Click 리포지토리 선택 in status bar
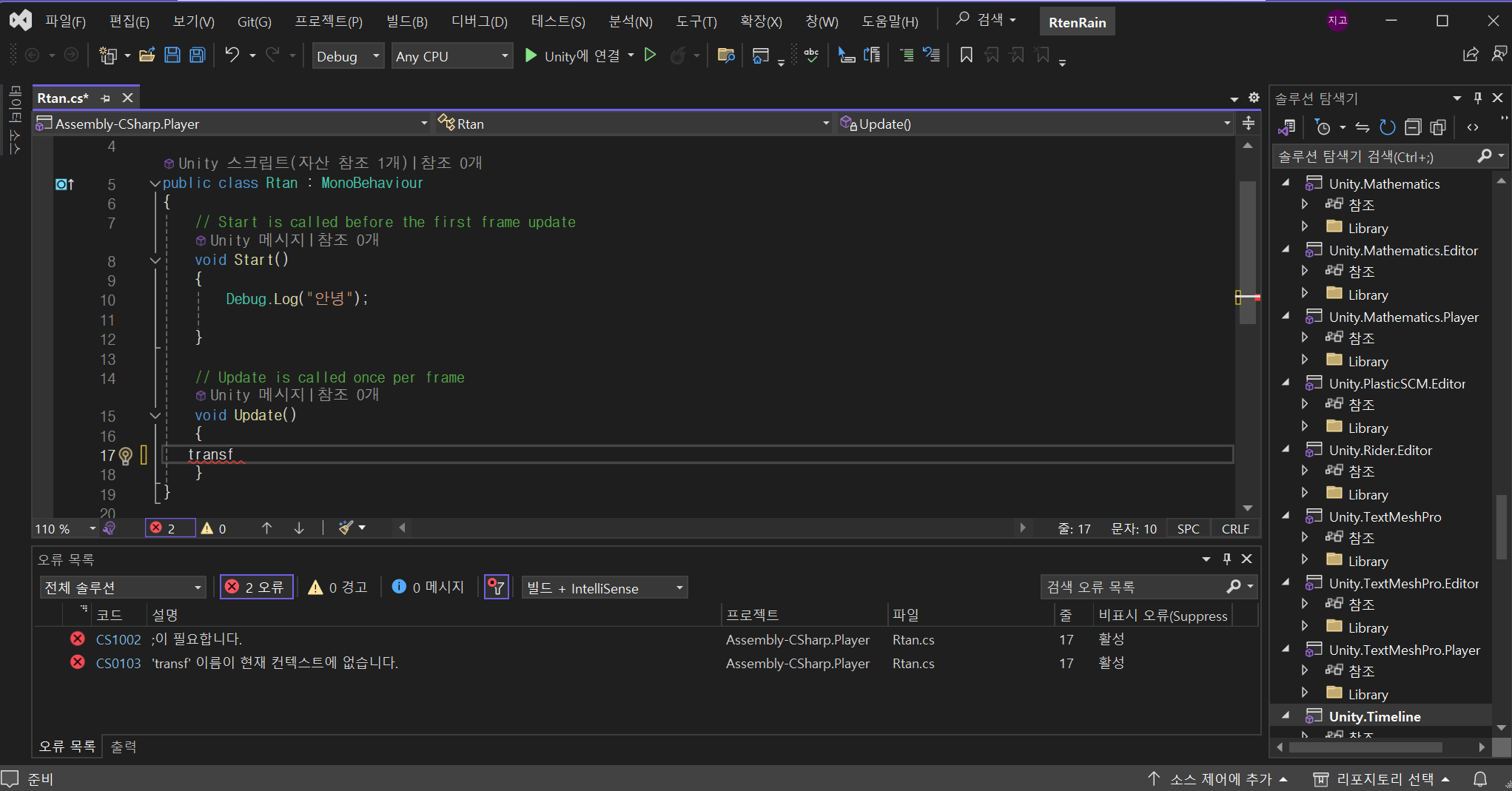This screenshot has width=1512, height=791. tap(1382, 779)
